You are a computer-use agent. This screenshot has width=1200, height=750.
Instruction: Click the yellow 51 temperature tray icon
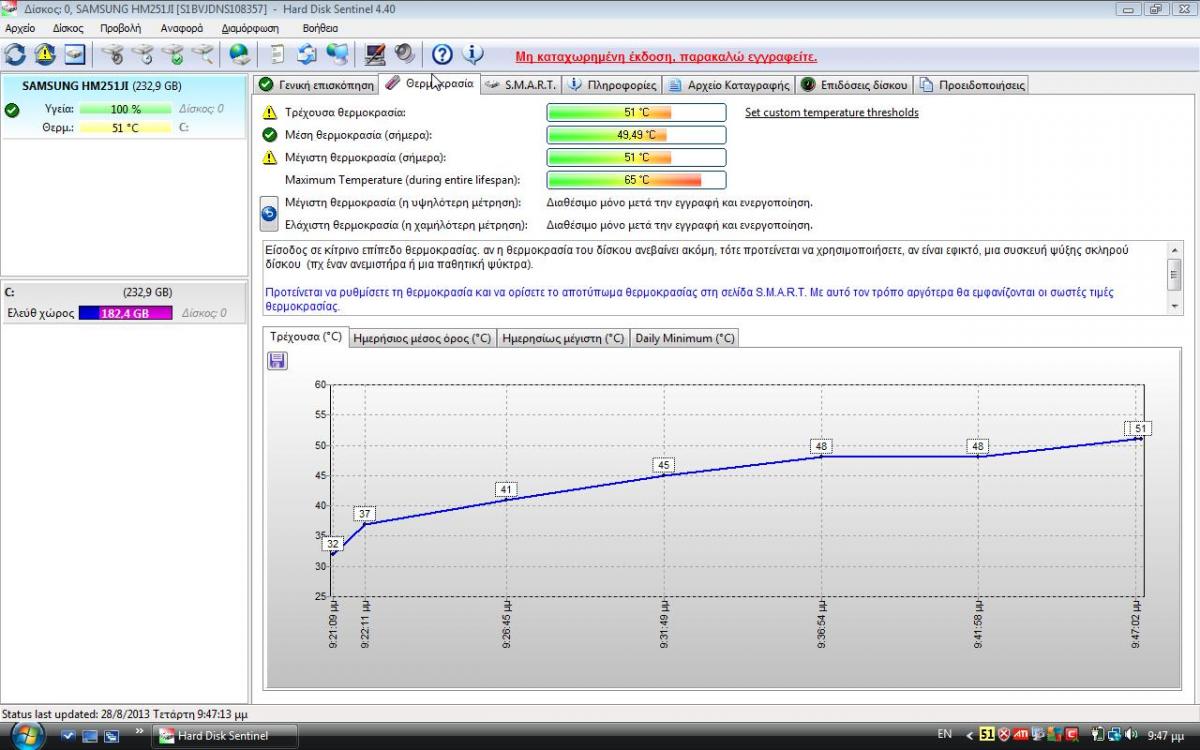click(986, 735)
